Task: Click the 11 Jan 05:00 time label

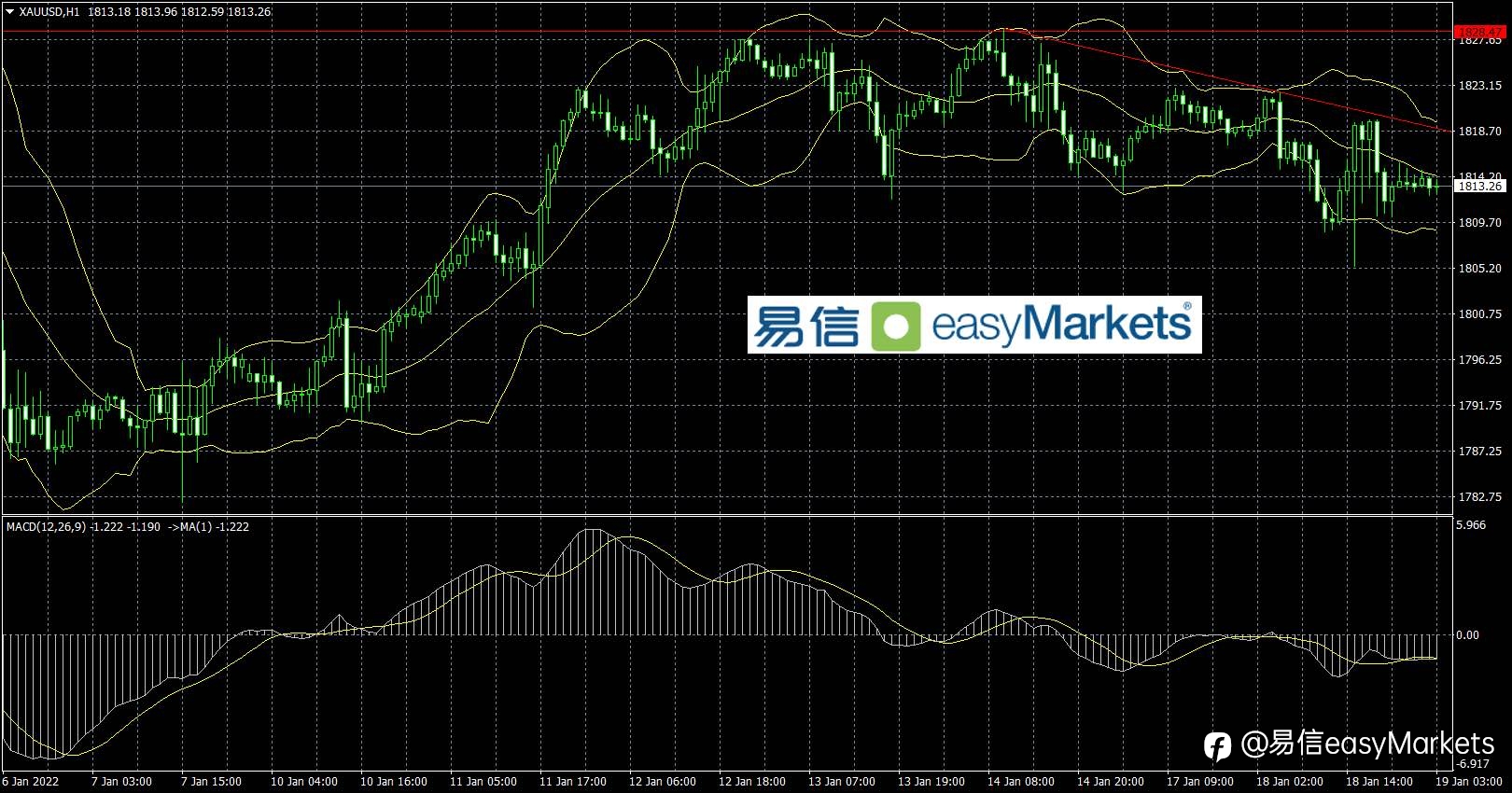Action: click(x=483, y=782)
